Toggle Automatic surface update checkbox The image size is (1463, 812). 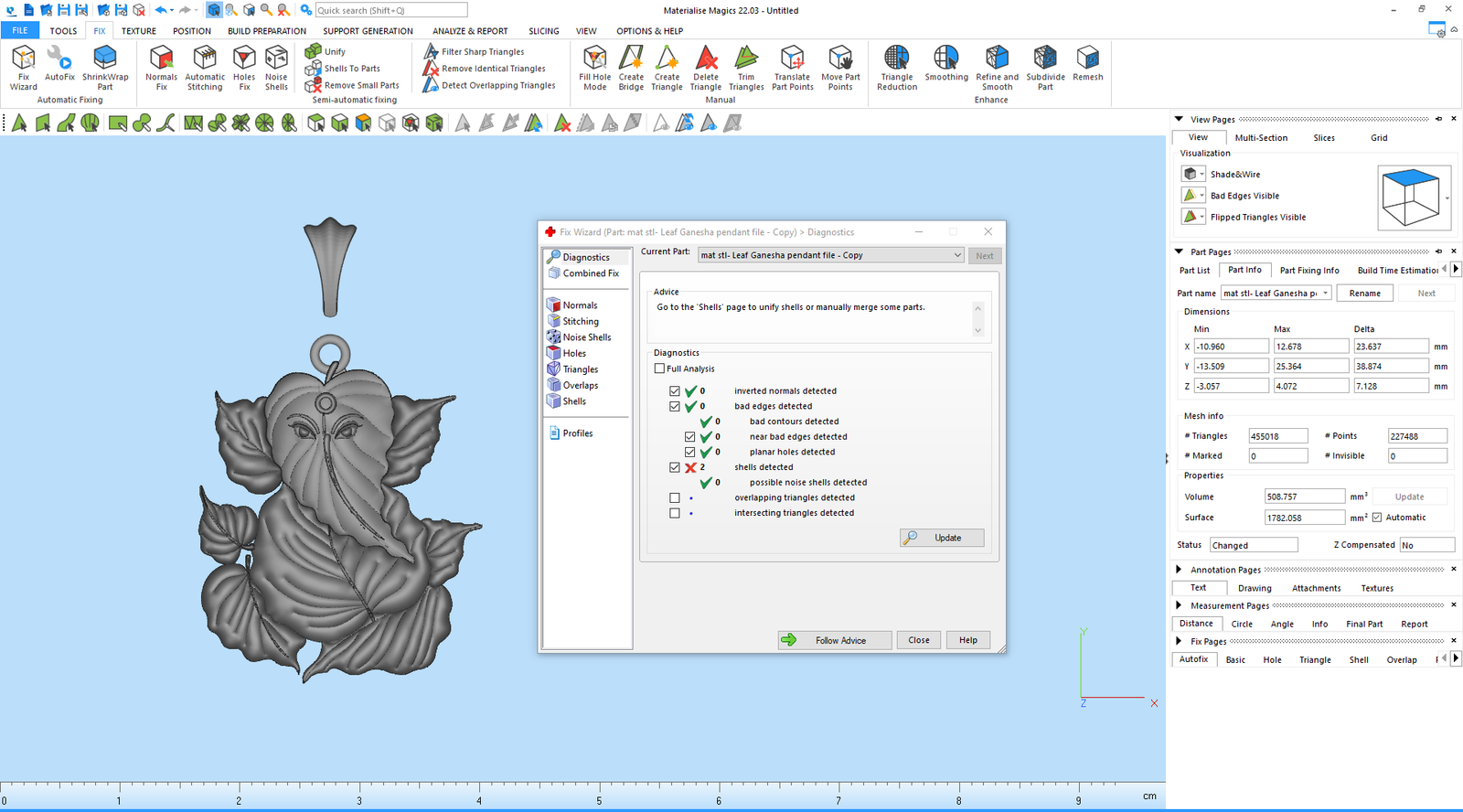[x=1377, y=518]
